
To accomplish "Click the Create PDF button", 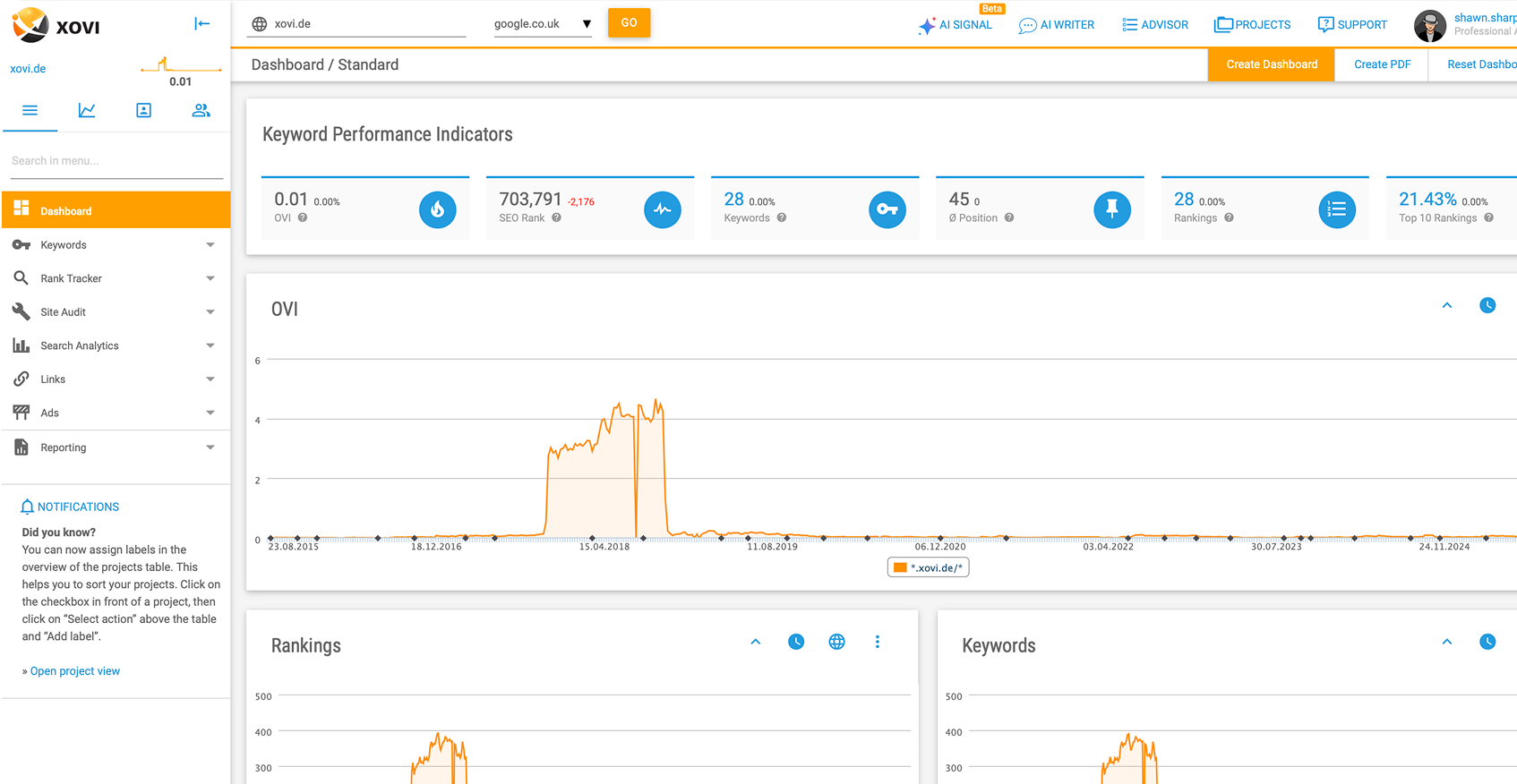I will (1382, 64).
